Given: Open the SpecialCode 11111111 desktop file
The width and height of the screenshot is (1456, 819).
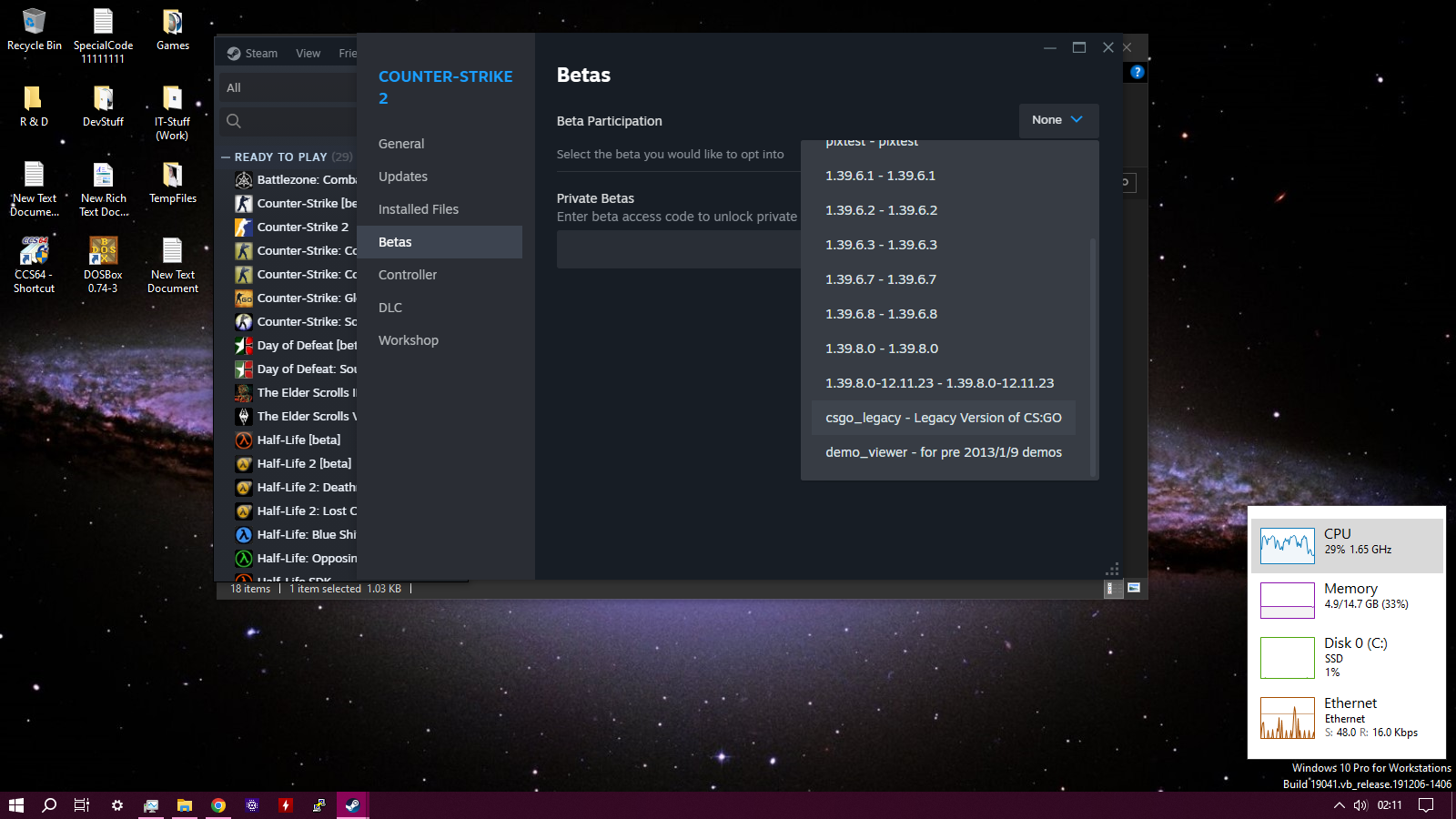Looking at the screenshot, I should coord(103,36).
